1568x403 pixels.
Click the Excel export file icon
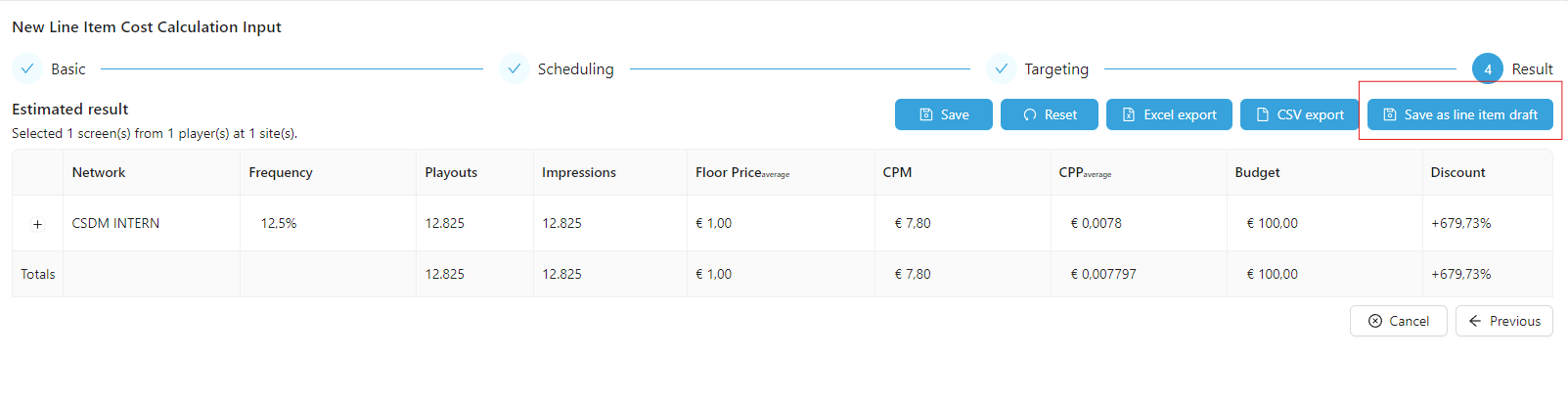click(x=1128, y=114)
